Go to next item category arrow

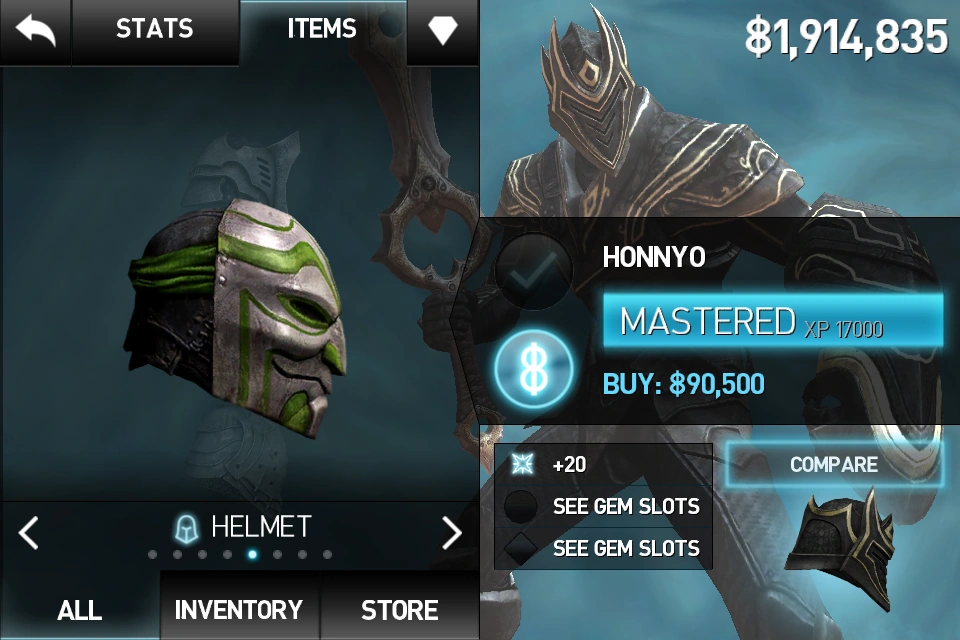[452, 532]
